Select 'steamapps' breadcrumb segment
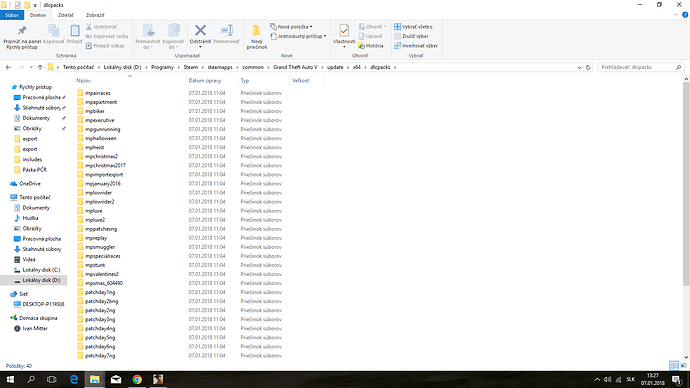The height and width of the screenshot is (388, 690). click(x=220, y=67)
